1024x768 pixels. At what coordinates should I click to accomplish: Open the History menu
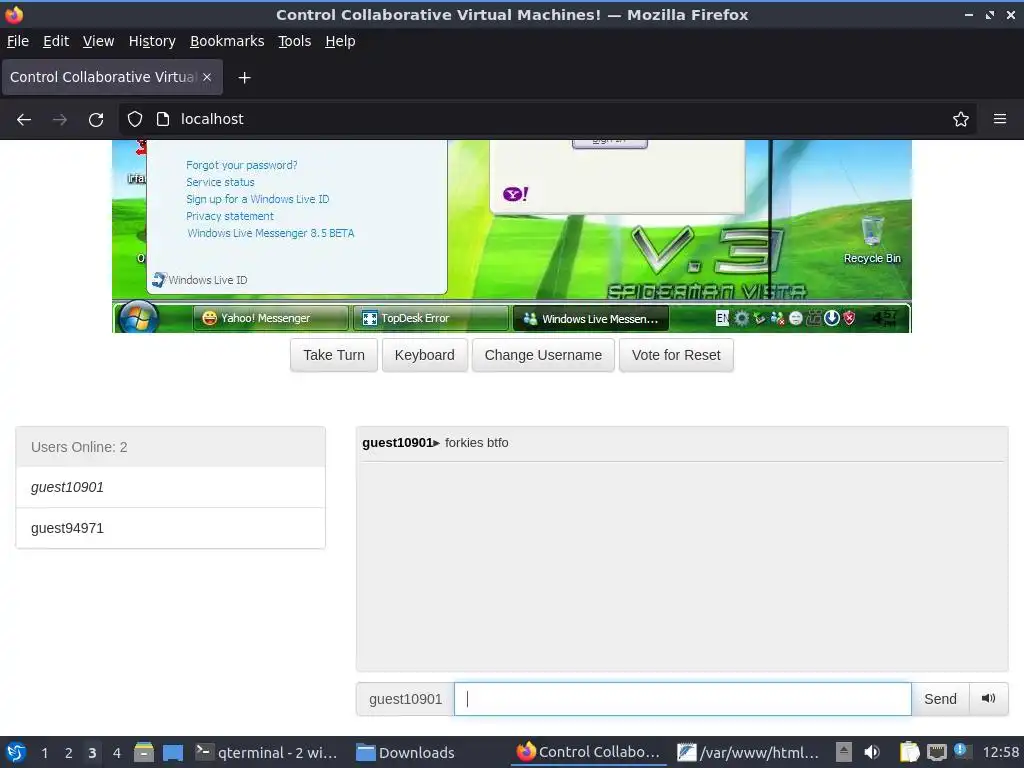[x=152, y=41]
